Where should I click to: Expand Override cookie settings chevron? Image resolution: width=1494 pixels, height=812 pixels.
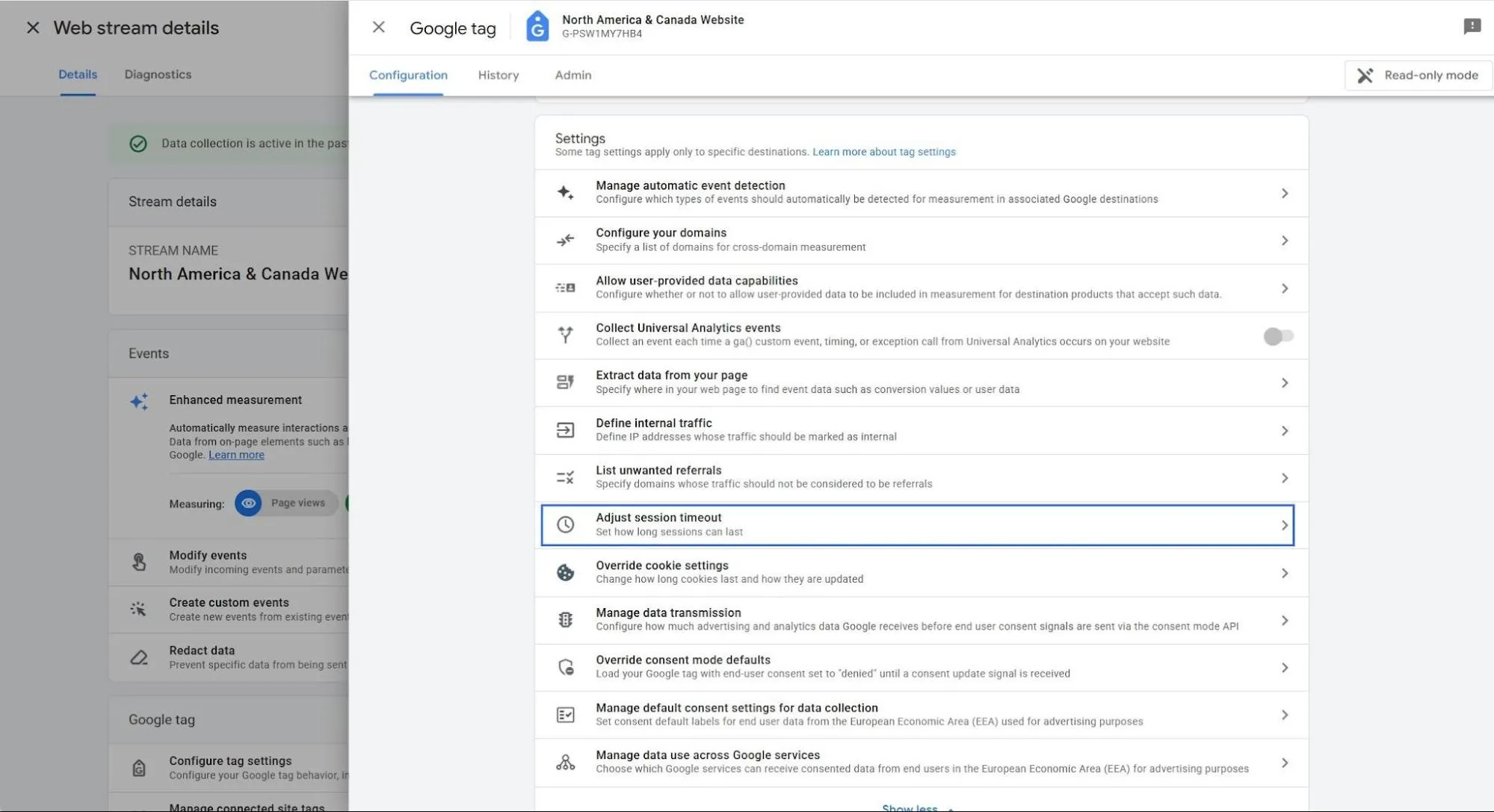pos(1285,573)
